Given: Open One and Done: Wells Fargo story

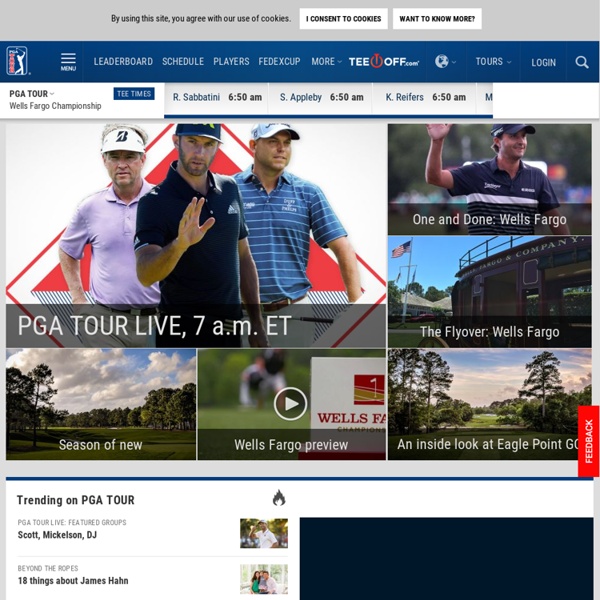Looking at the screenshot, I should (x=489, y=179).
